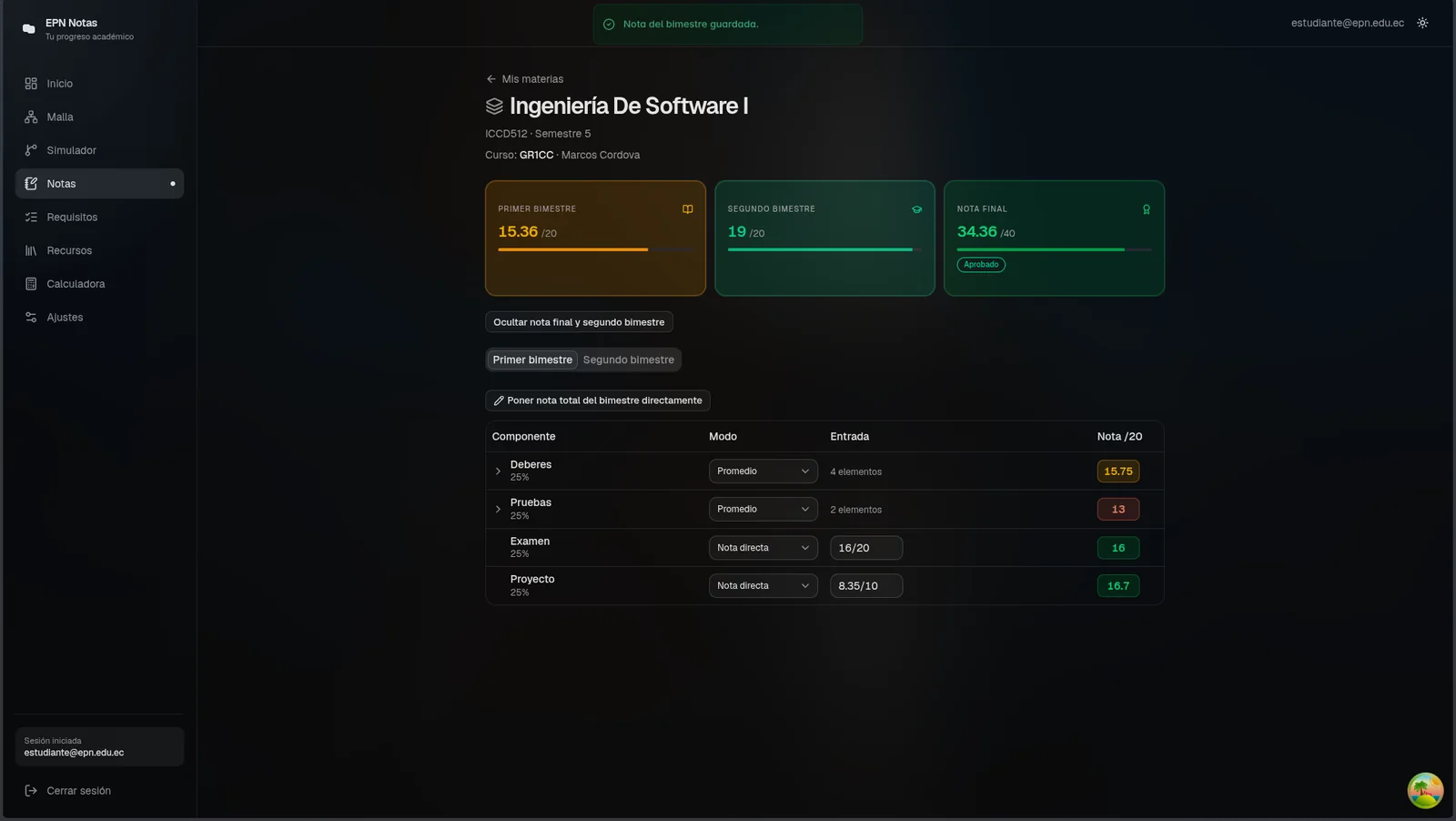Viewport: 1456px width, 821px height.
Task: Click the 'ICCD512 · Semestre 5' text
Action: 538,134
